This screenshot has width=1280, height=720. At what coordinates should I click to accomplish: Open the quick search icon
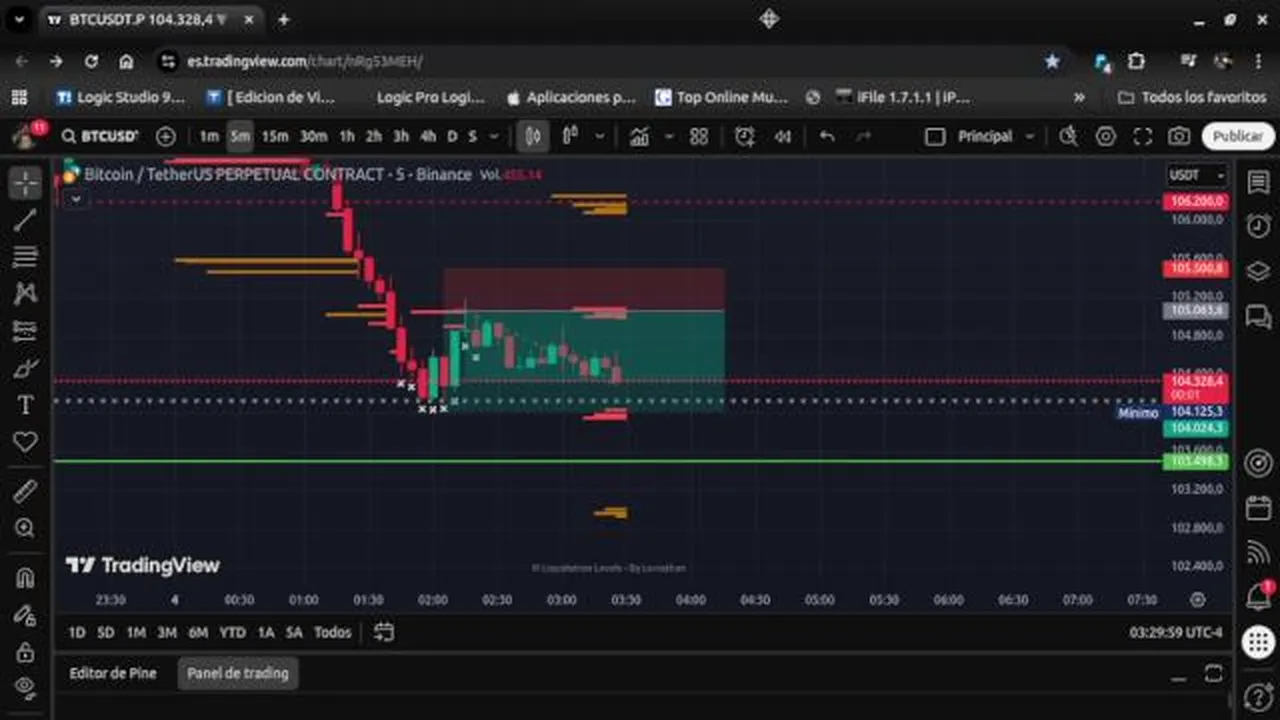pyautogui.click(x=1068, y=136)
